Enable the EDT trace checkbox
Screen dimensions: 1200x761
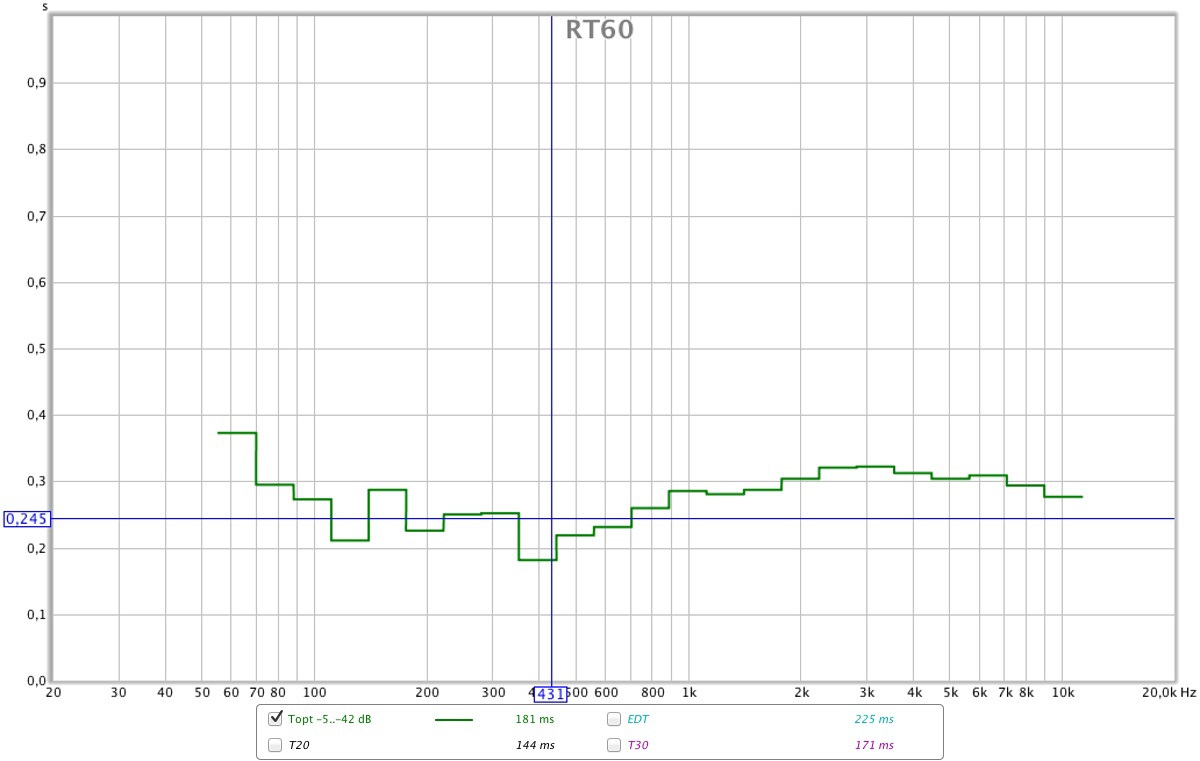pyautogui.click(x=614, y=718)
